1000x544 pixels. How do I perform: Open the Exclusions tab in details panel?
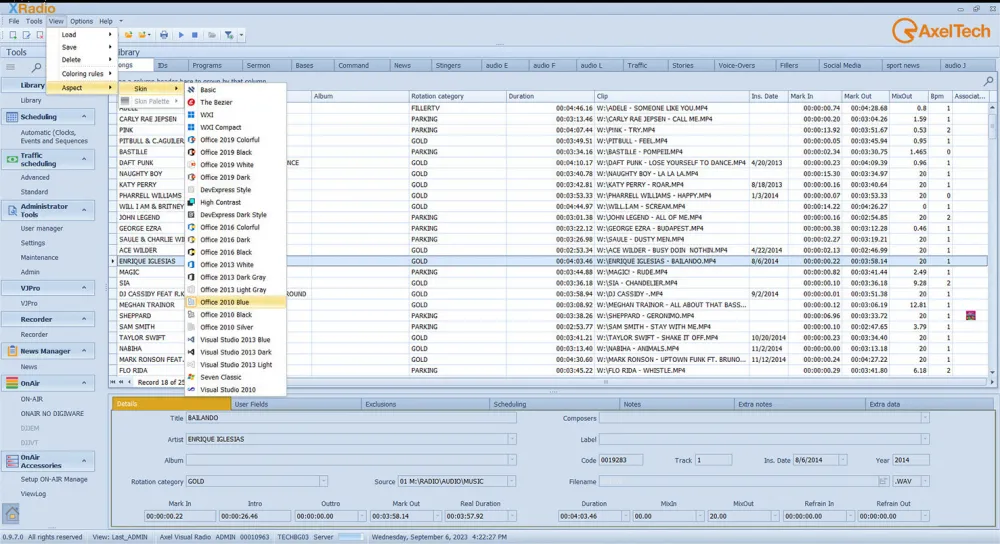[380, 404]
